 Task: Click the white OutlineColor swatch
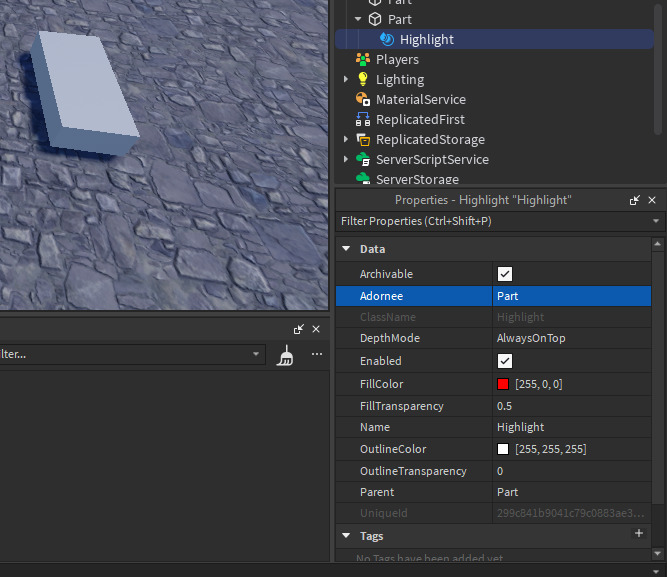tap(503, 450)
